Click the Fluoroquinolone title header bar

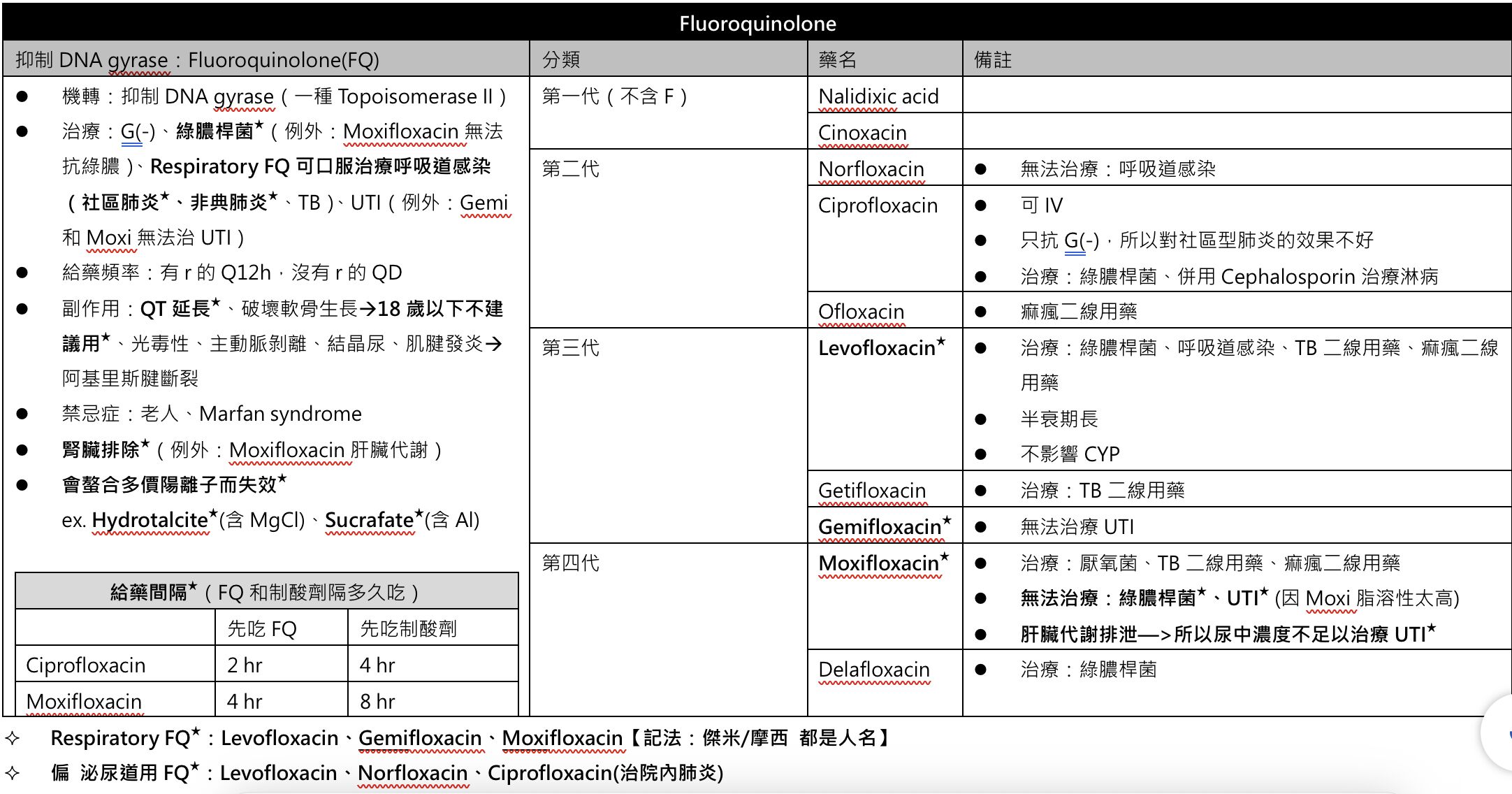click(757, 23)
